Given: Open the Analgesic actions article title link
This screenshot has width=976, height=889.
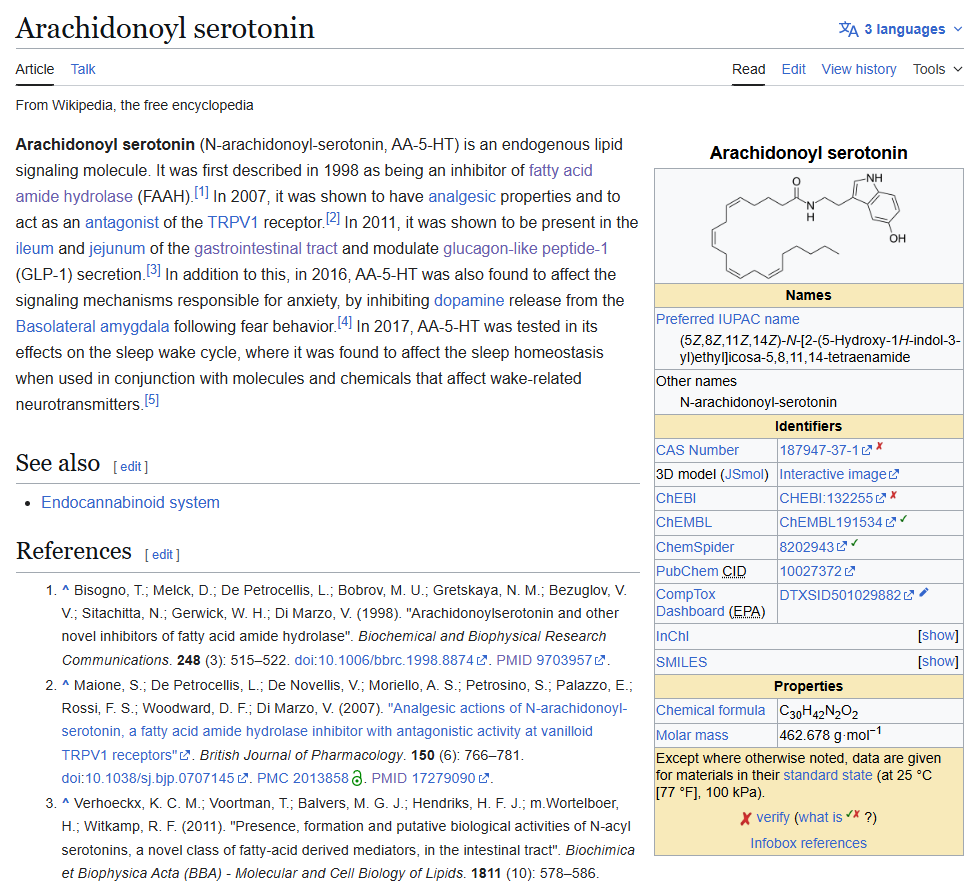Looking at the screenshot, I should (x=344, y=732).
